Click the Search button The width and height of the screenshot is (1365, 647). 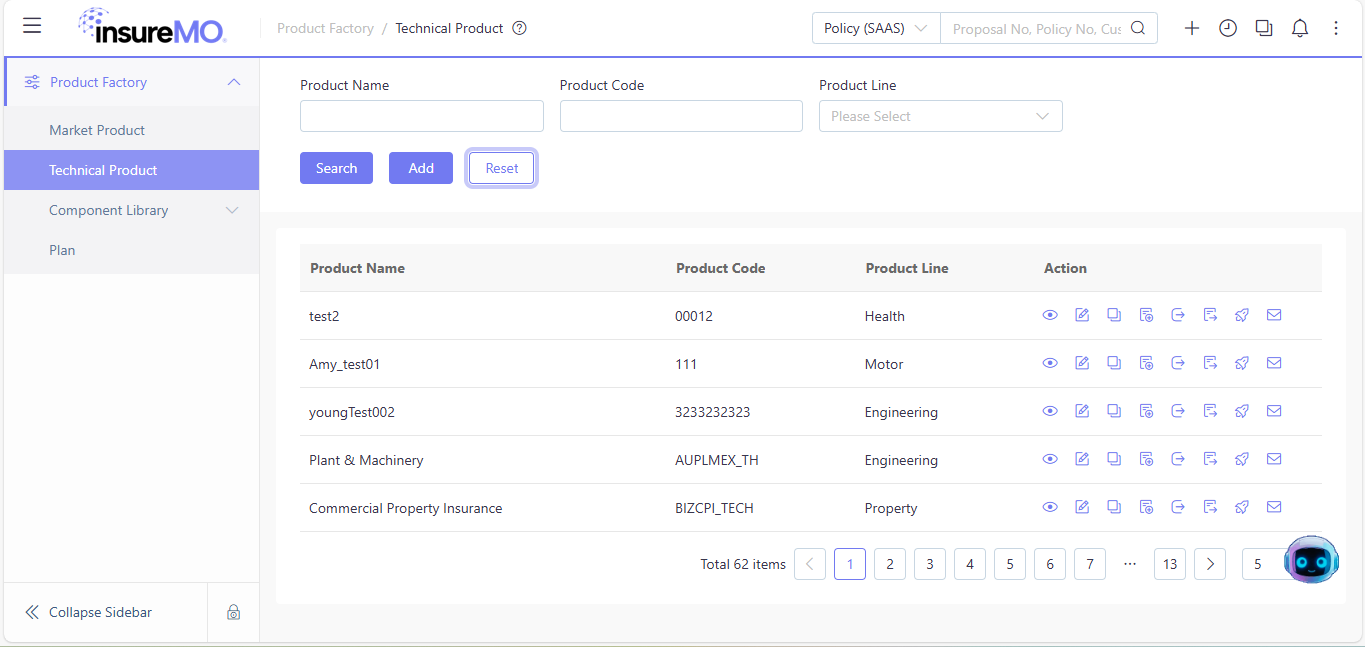(336, 168)
